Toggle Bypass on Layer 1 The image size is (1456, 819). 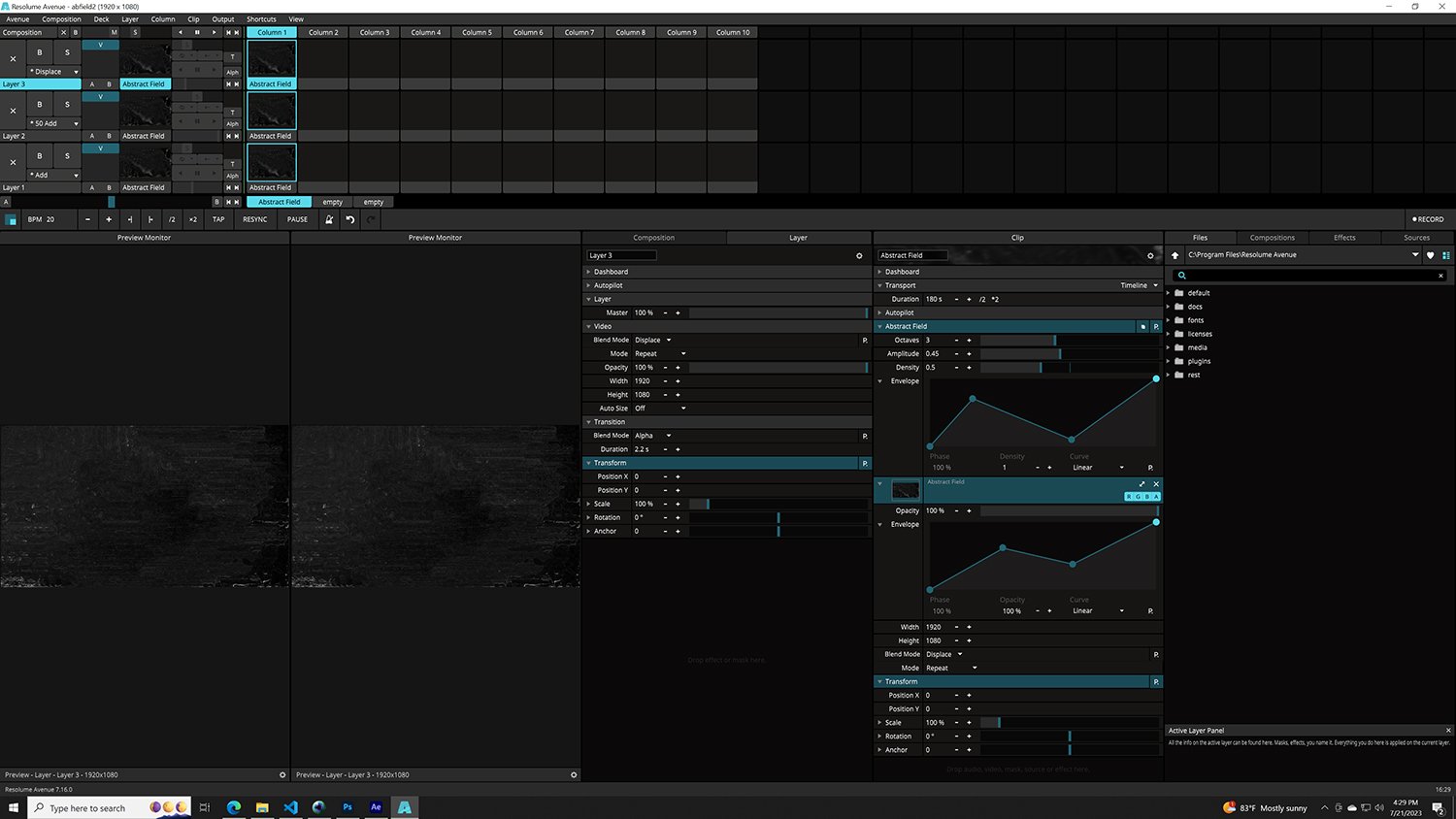(40, 155)
